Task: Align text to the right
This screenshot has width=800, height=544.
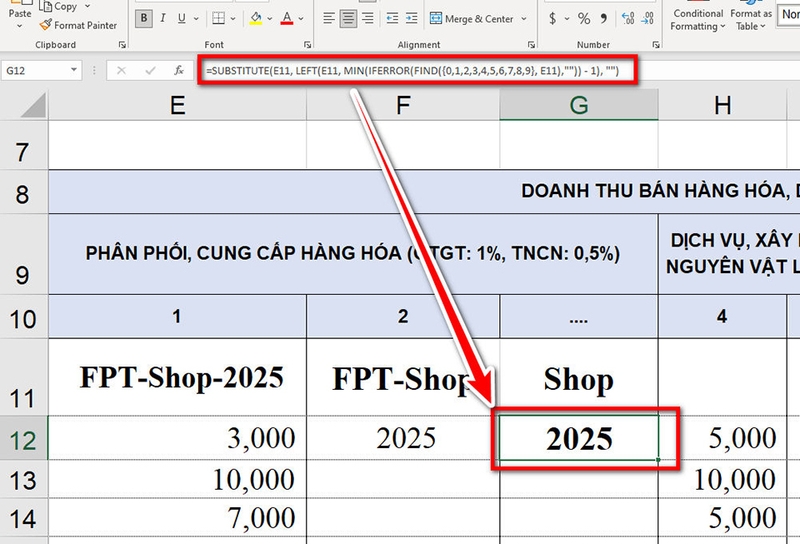Action: pyautogui.click(x=367, y=19)
